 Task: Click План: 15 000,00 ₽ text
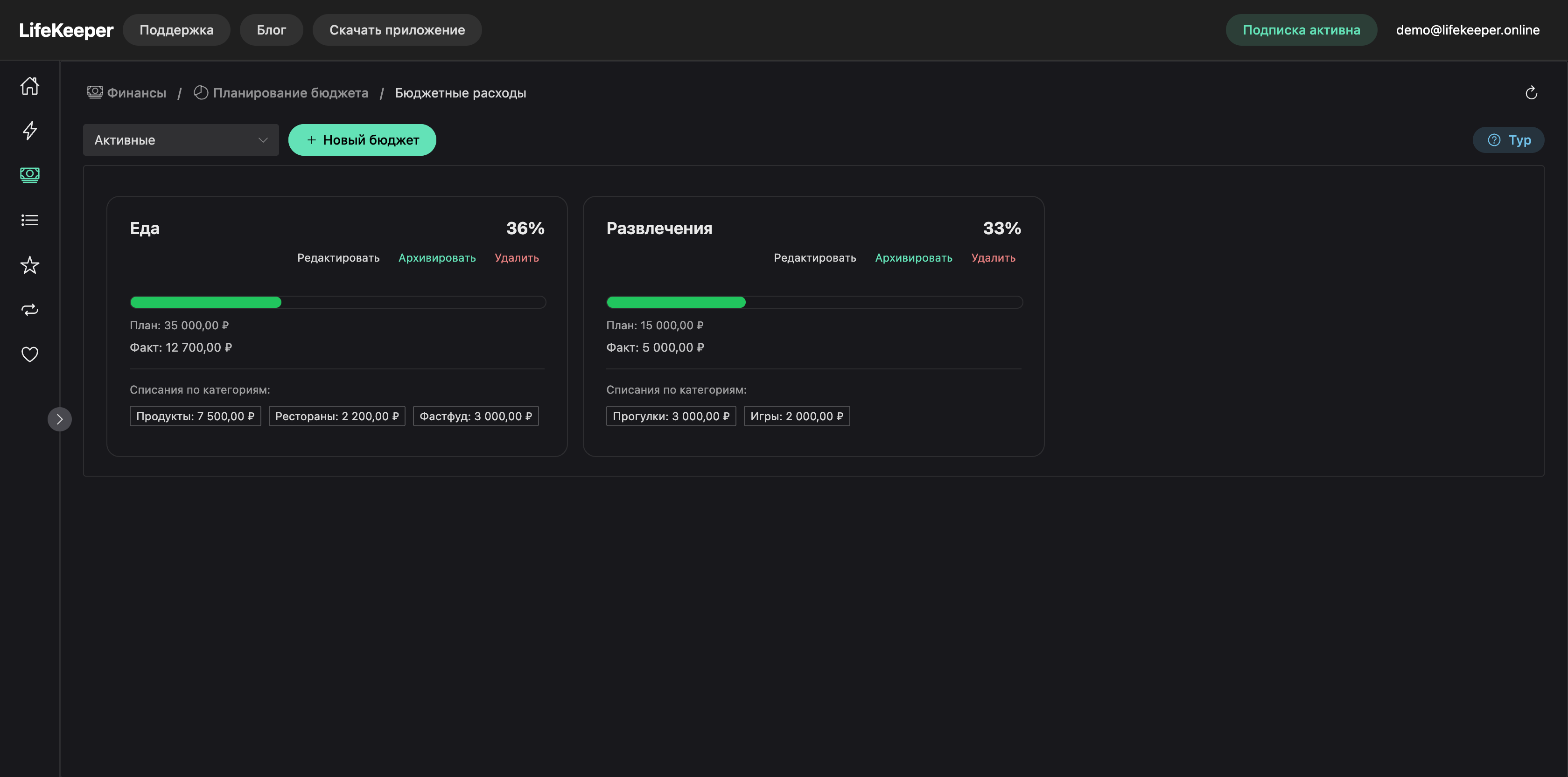pos(655,326)
